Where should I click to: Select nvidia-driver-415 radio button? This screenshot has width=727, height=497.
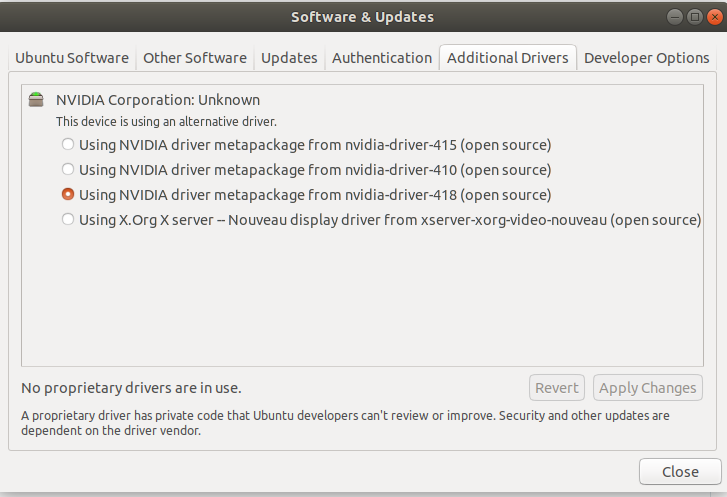pos(68,145)
